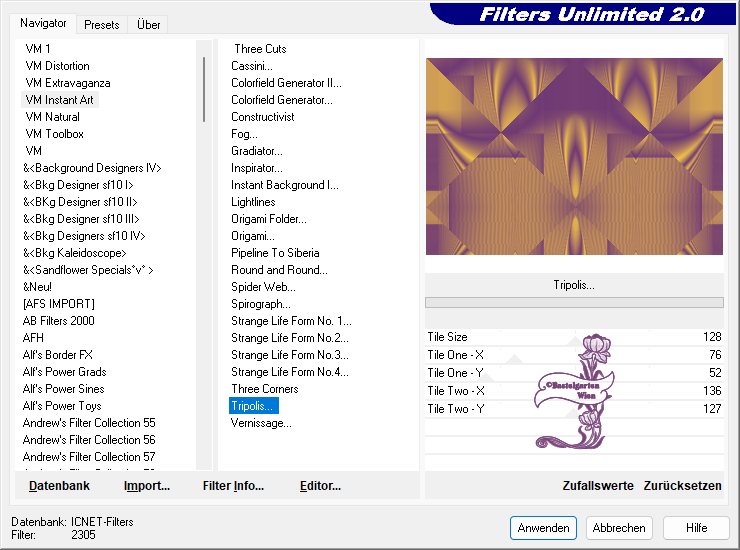This screenshot has width=740, height=550.
Task: Select VM Natural category
Action: tap(52, 117)
